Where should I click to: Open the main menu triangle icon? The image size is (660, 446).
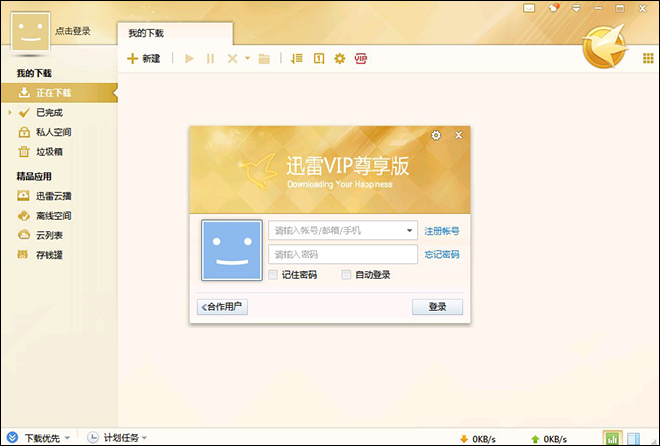click(x=576, y=8)
